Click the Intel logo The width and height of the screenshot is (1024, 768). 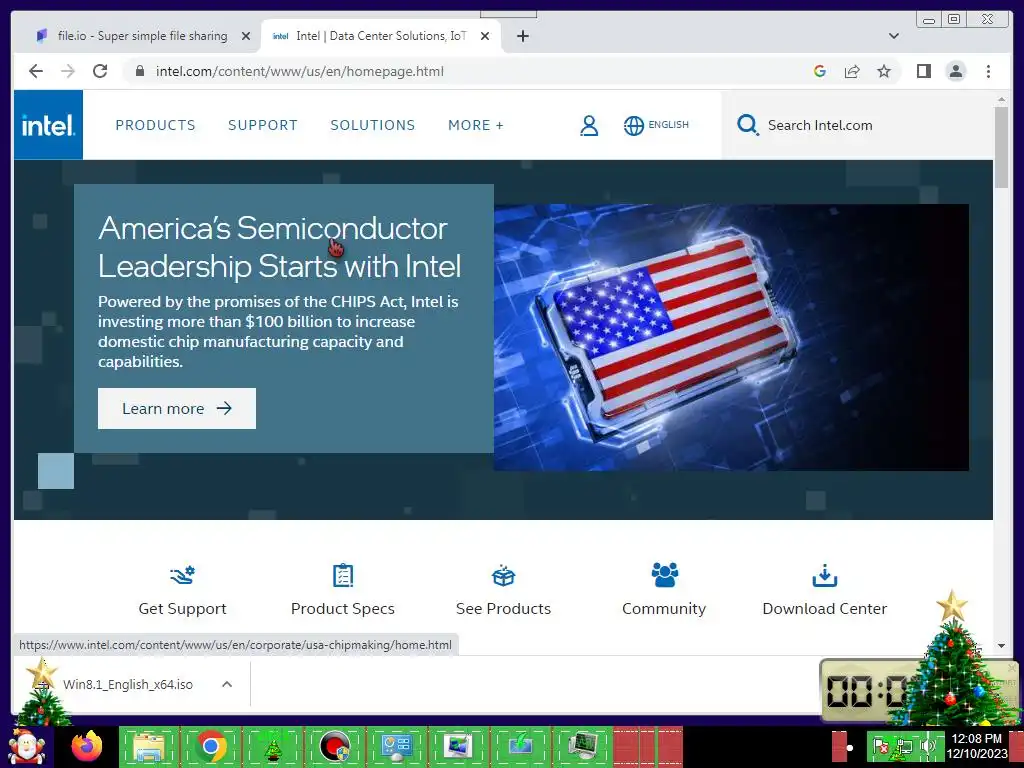point(48,125)
